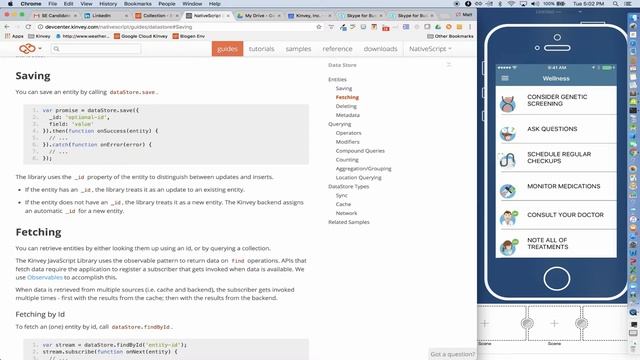Tap the Monitor Medications icon
The image size is (640, 360).
508,191
